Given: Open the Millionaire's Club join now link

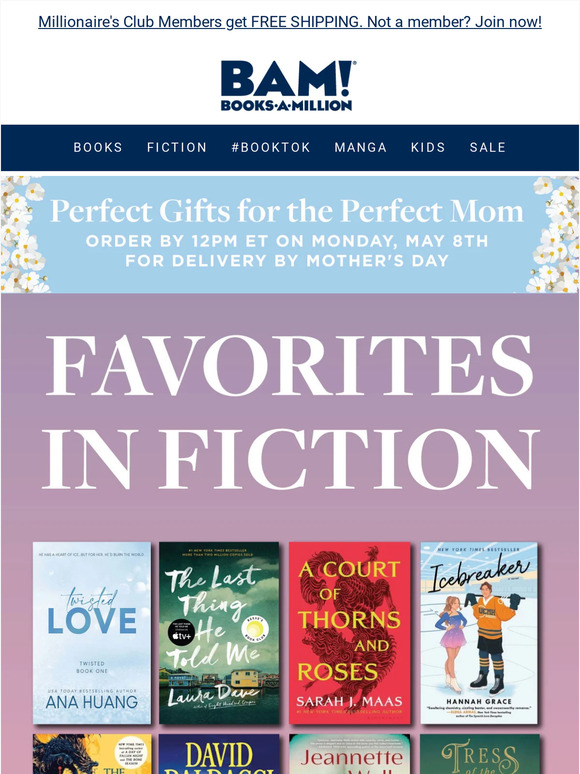Looking at the screenshot, I should (290, 22).
